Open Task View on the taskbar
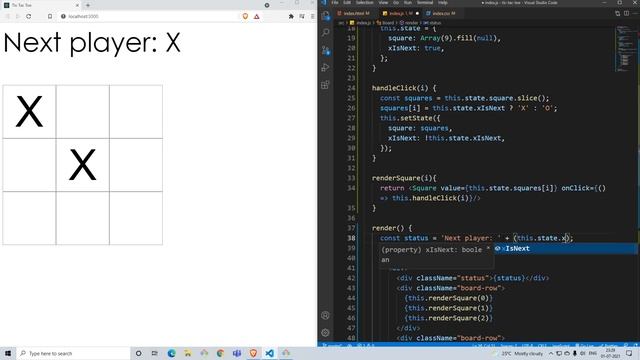 155,353
